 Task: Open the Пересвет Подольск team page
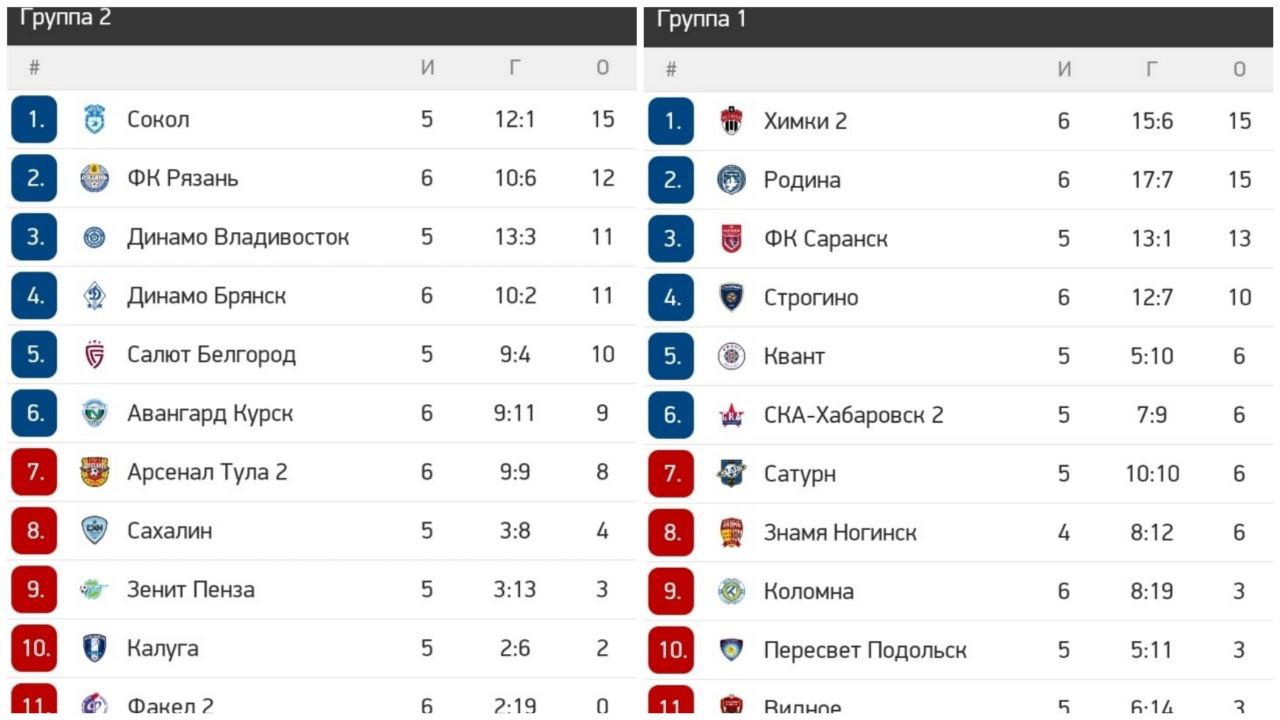pos(865,650)
